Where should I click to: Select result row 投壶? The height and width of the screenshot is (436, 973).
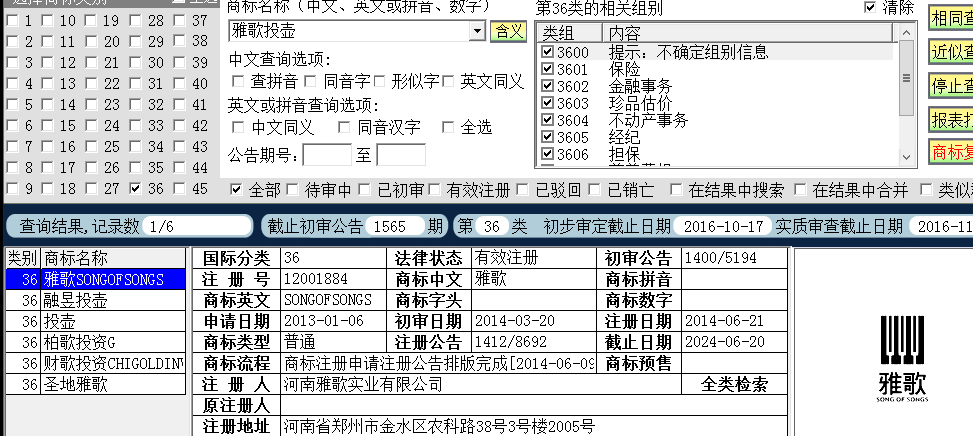pos(96,322)
